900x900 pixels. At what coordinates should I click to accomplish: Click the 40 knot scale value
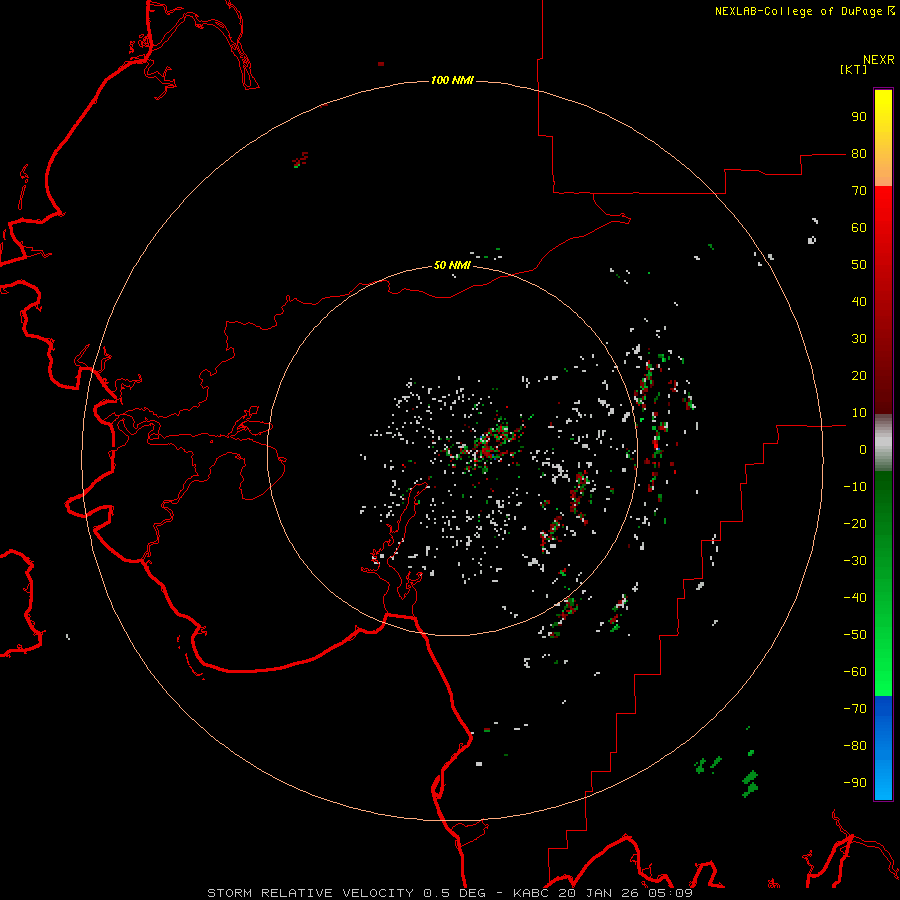[x=859, y=302]
